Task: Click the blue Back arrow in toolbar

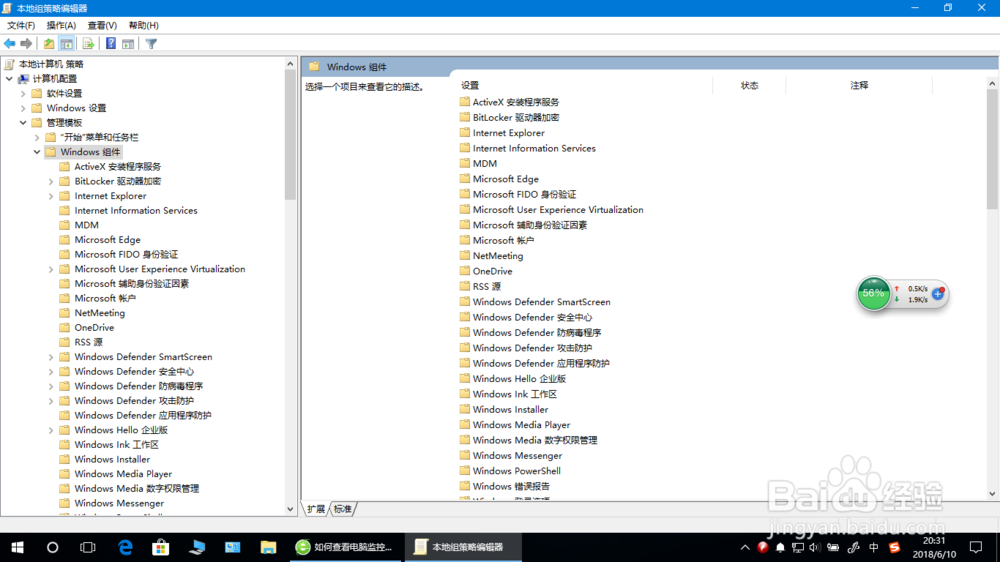Action: 10,43
